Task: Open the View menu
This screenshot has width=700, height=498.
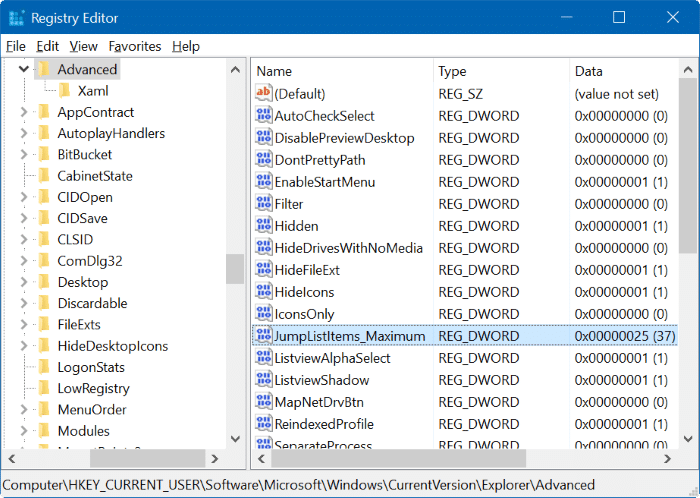Action: coord(83,46)
